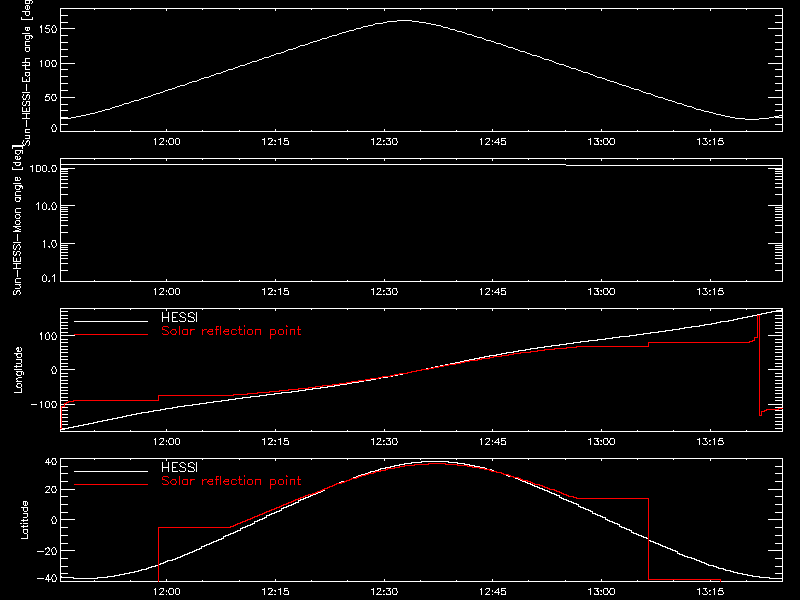Click 12:30 time label under Longitude plot

(384, 441)
